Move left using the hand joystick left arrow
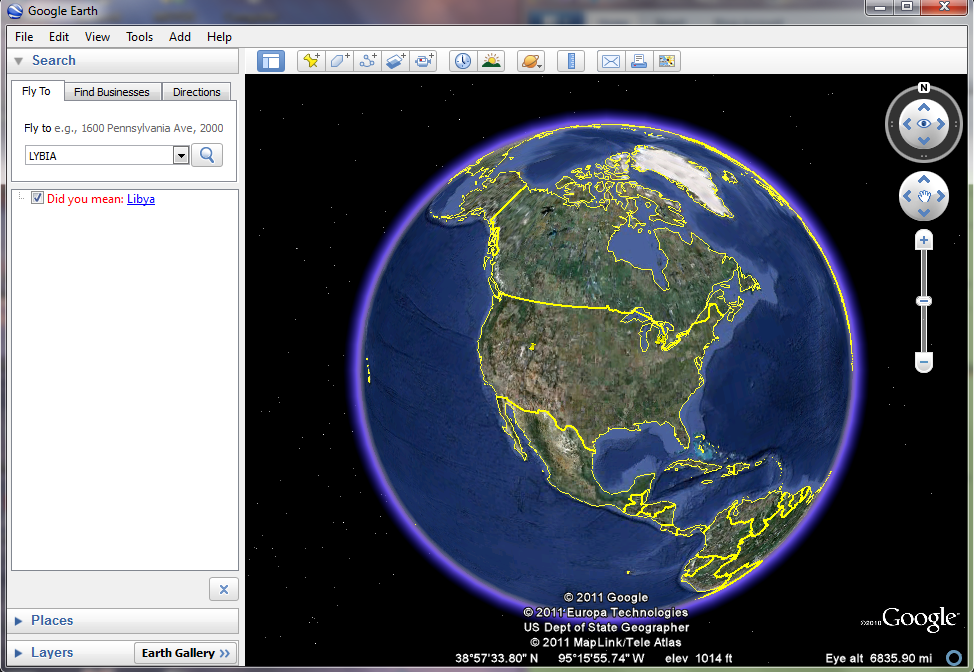 907,196
